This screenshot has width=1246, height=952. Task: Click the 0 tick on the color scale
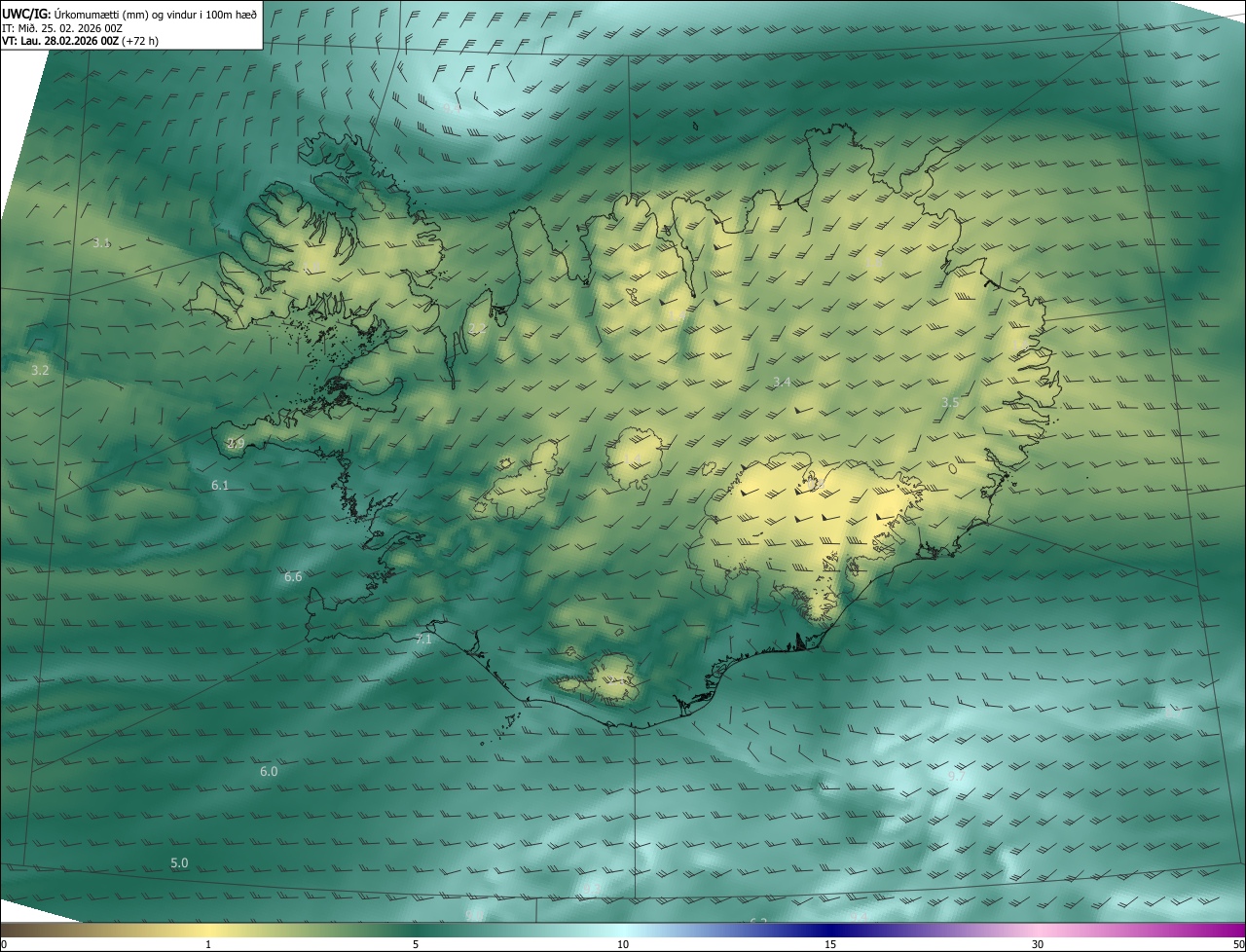click(x=4, y=944)
